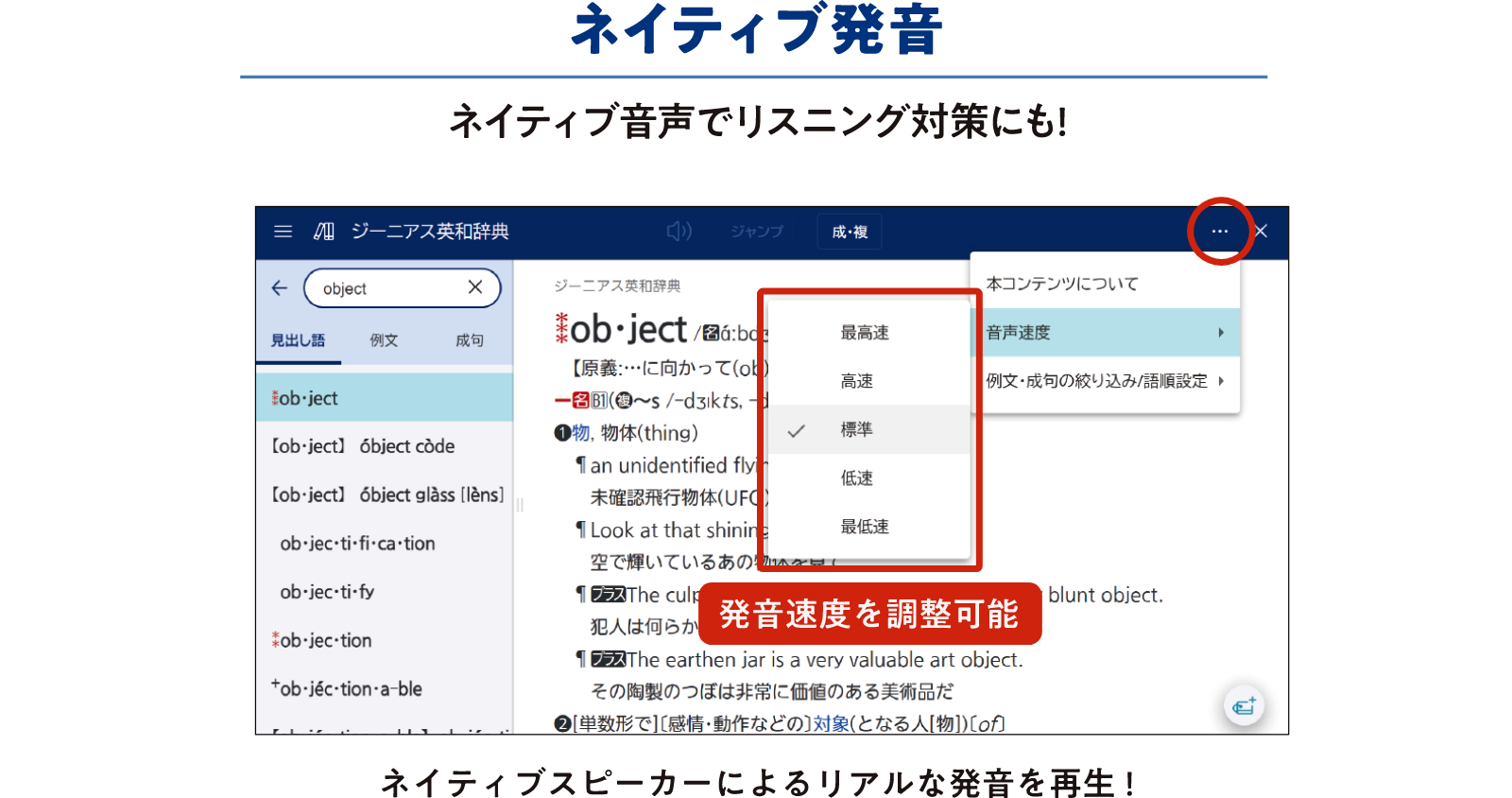Expand the 音声速度 submenu
Viewport: 1512px width, 798px height.
[x=1104, y=333]
